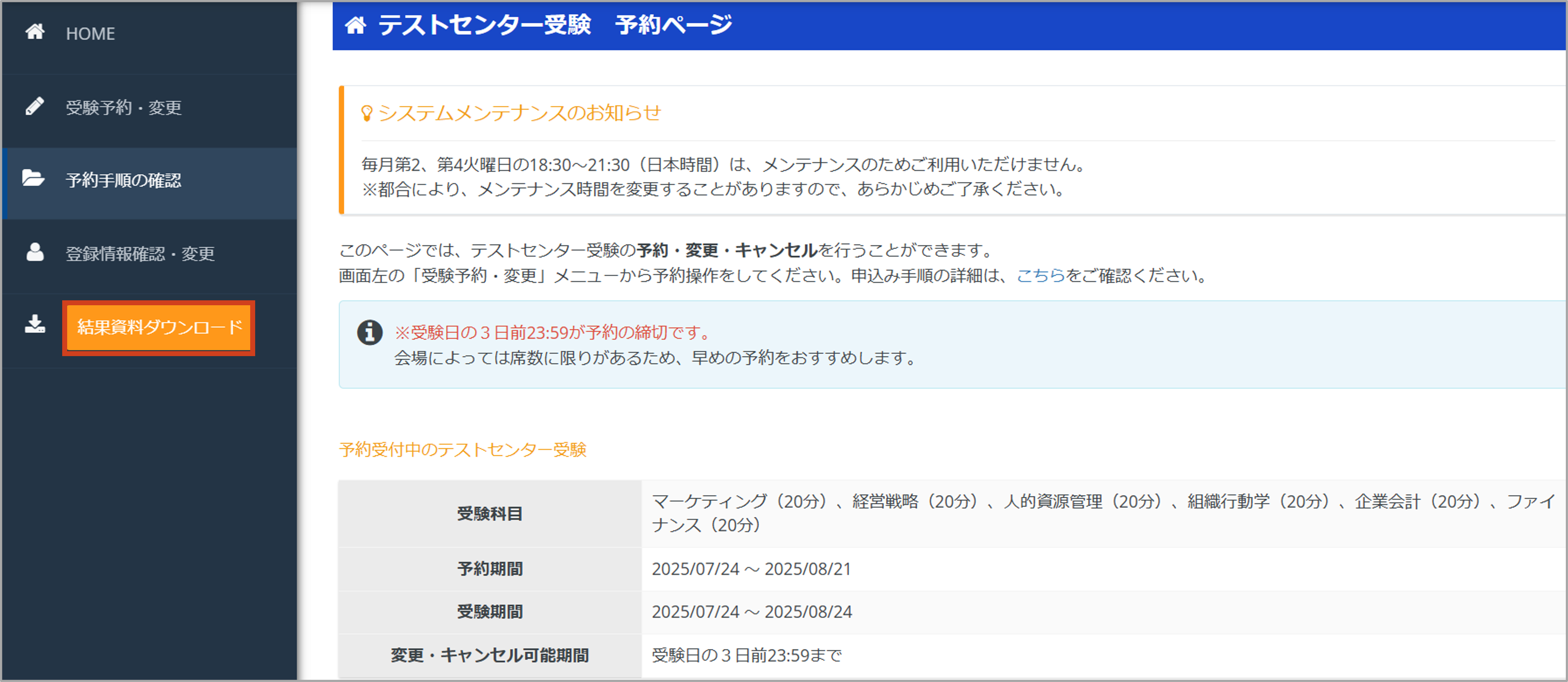Click the 受験科目 table header cell

(x=490, y=514)
